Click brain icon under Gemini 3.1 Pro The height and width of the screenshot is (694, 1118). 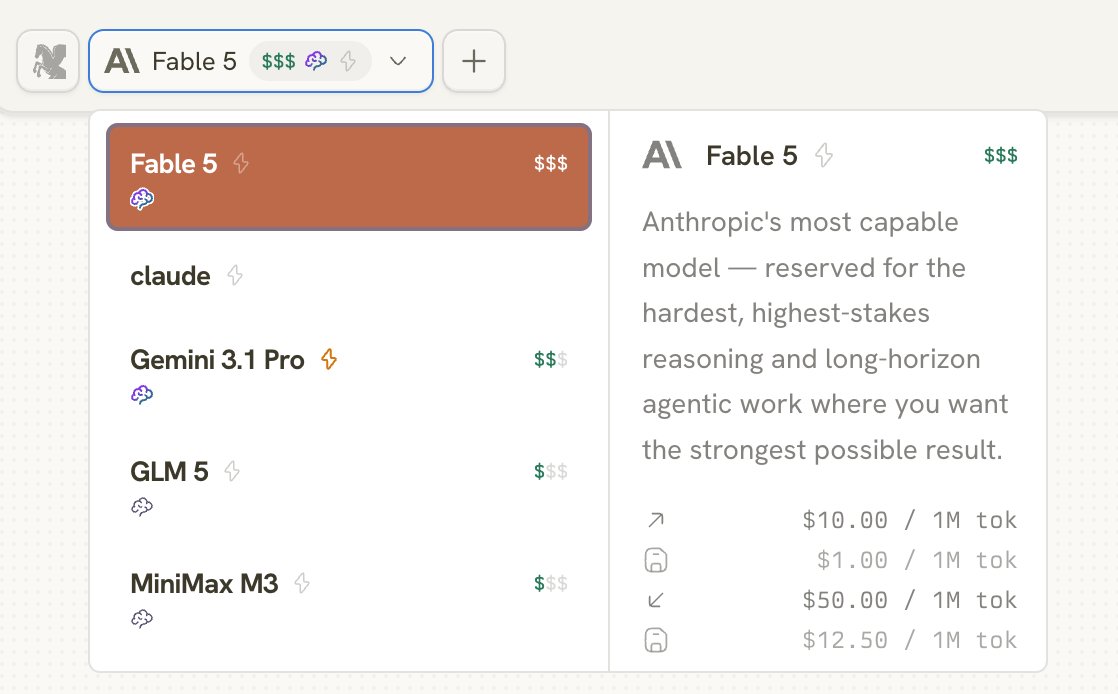142,394
